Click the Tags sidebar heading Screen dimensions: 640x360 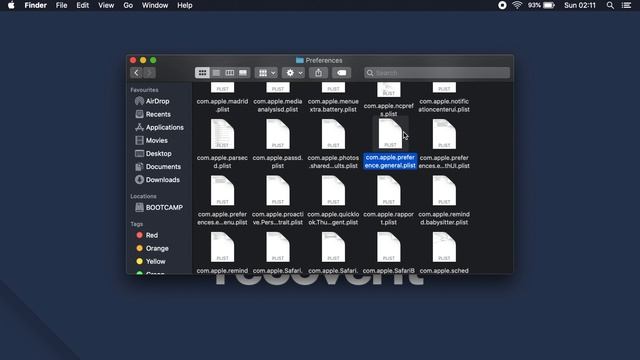click(137, 224)
